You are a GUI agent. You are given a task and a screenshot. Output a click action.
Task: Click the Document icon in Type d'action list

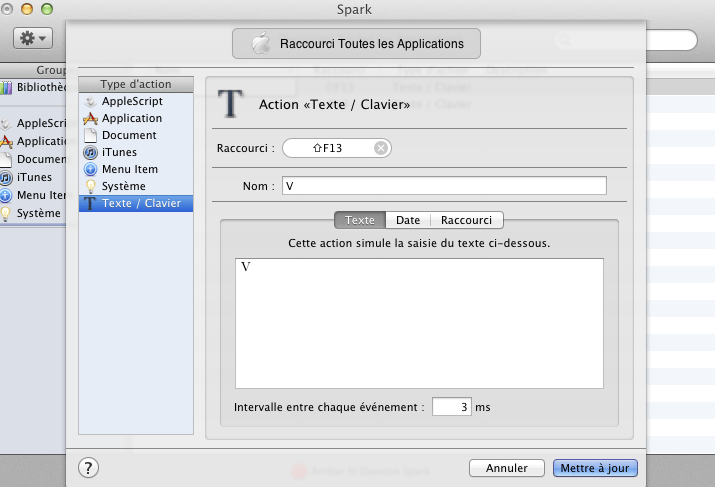tap(90, 135)
